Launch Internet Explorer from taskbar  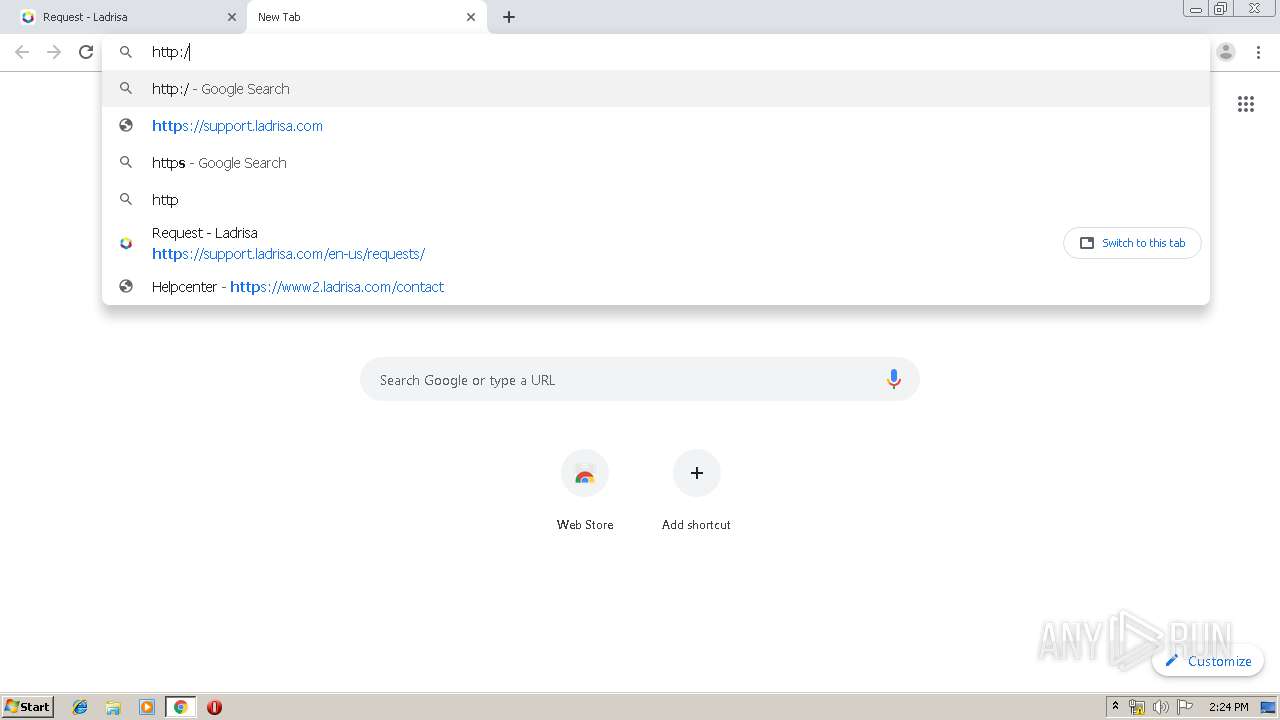click(x=80, y=707)
